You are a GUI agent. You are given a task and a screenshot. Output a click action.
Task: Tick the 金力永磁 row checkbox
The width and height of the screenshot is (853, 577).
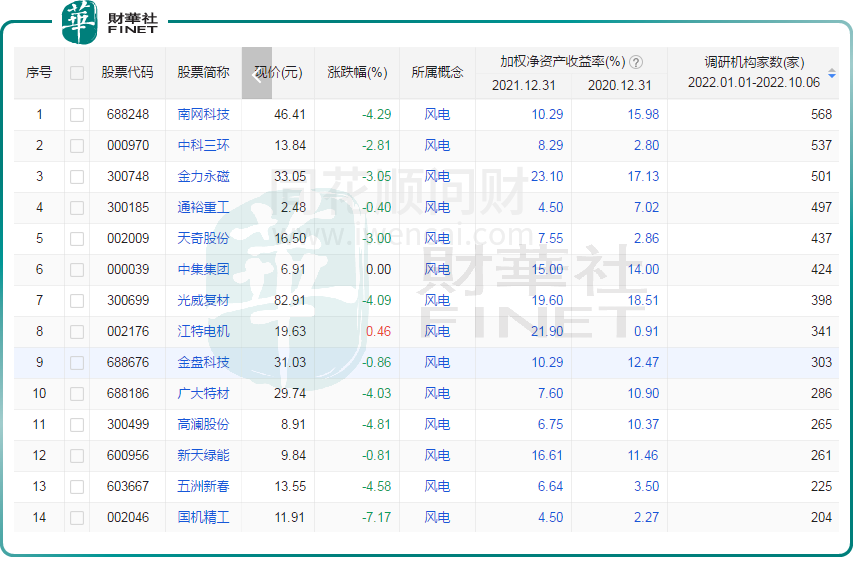coord(77,177)
